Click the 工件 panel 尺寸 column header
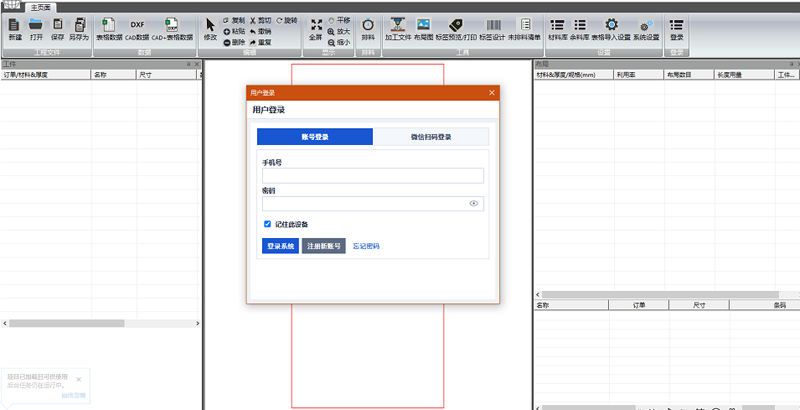This screenshot has width=800, height=410. (166, 75)
